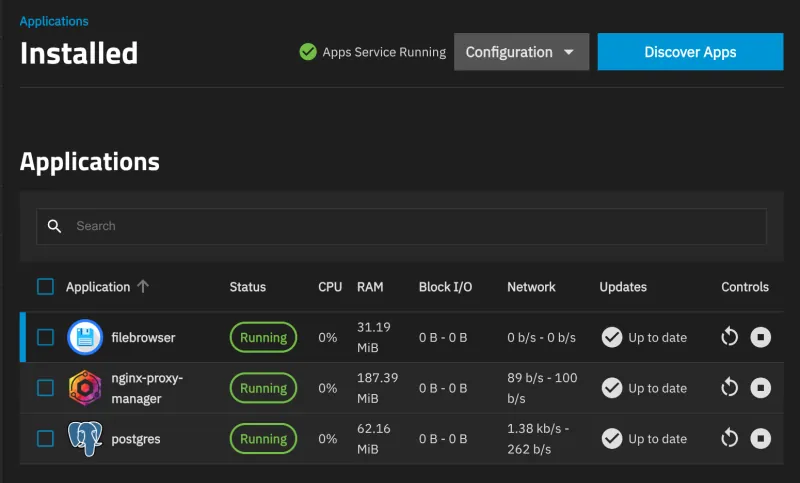Click the 89 b/s - 100 b/s network value

(542, 388)
